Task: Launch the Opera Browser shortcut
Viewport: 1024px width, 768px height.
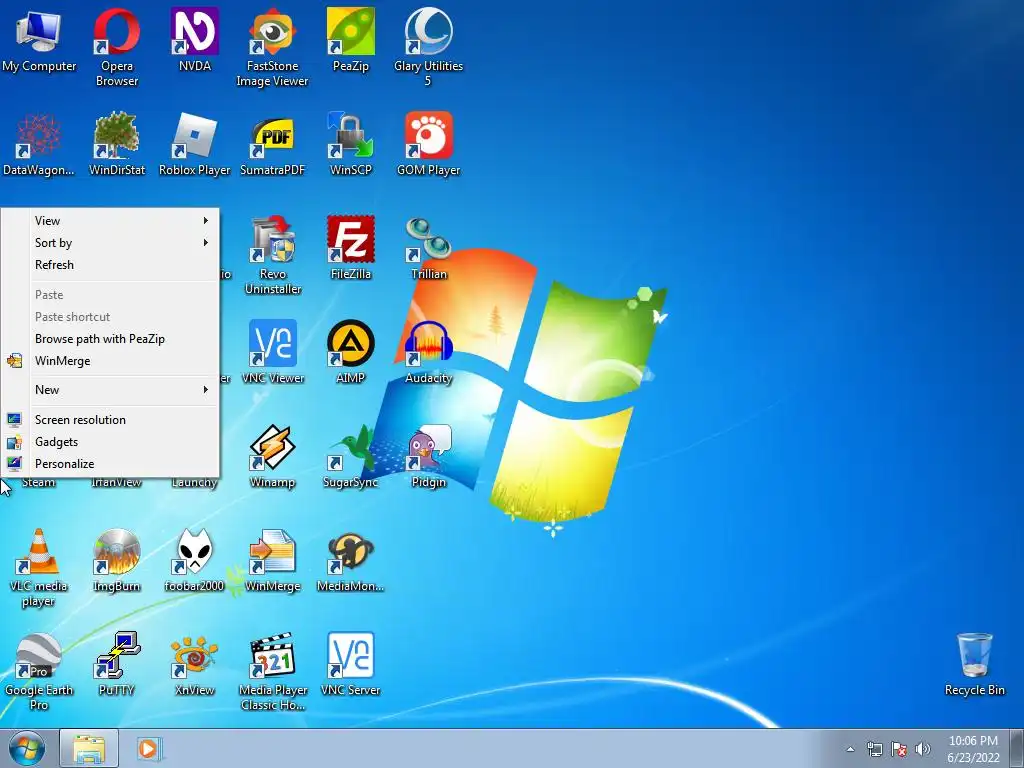Action: [x=116, y=46]
